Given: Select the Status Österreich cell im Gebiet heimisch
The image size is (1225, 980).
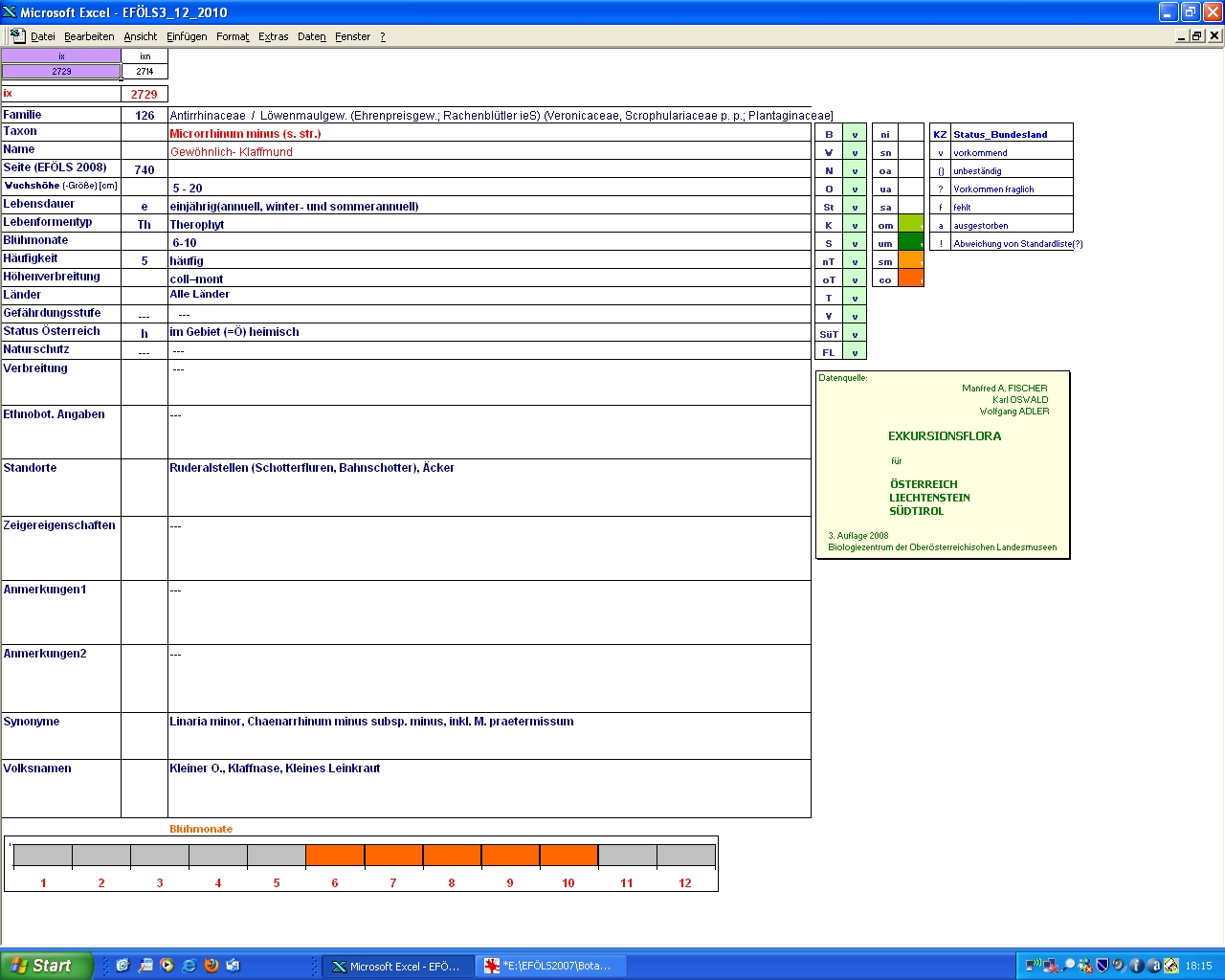Looking at the screenshot, I should pos(489,332).
